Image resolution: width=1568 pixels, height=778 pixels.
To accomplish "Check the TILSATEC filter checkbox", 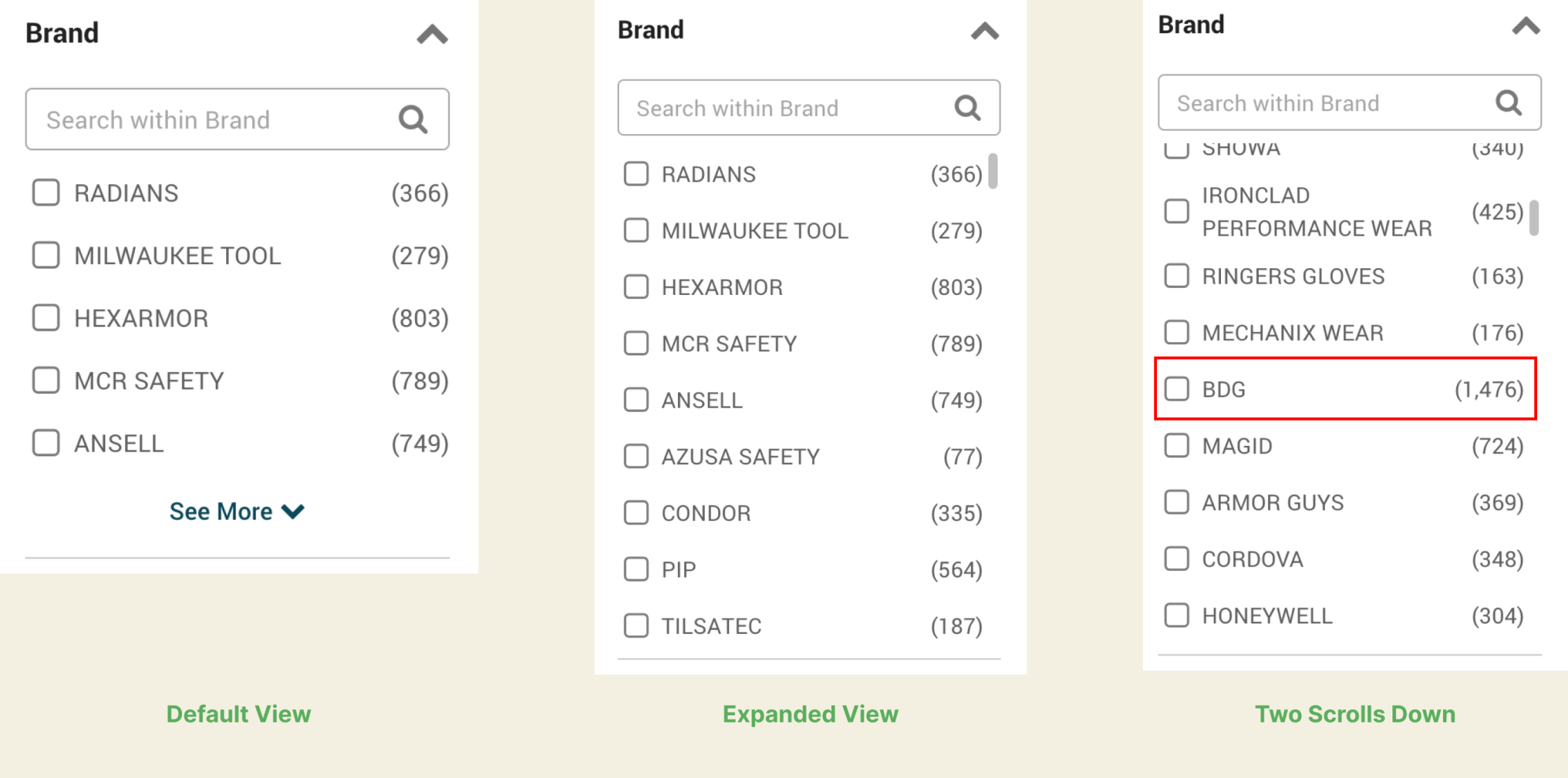I will [636, 625].
